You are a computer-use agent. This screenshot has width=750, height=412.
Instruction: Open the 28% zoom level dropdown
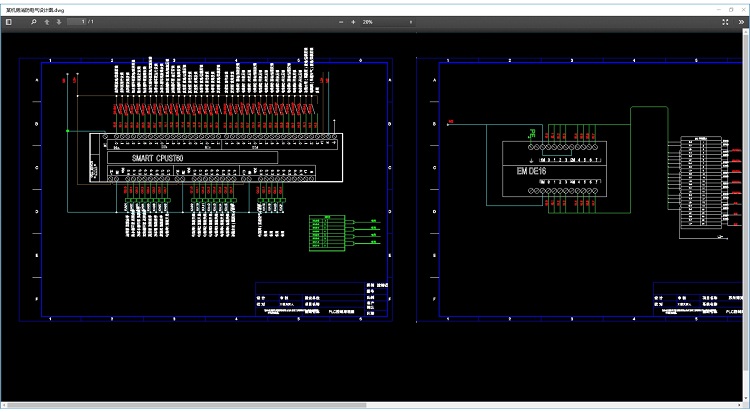click(388, 21)
